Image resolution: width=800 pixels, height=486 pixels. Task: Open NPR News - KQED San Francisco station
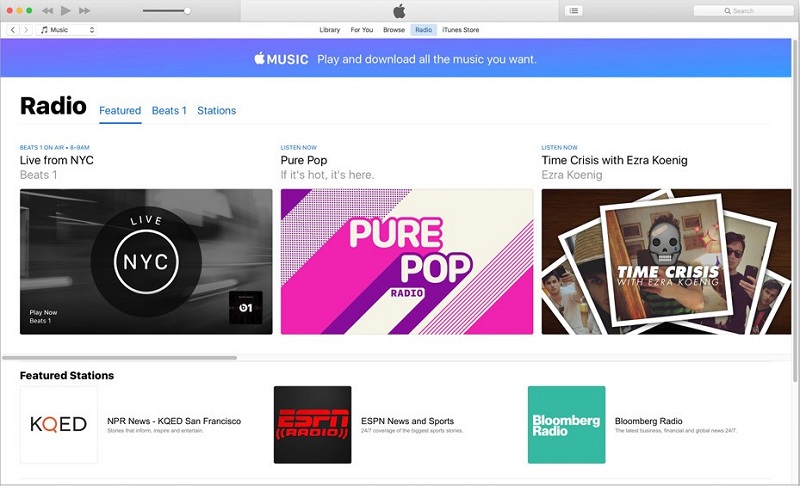174,421
